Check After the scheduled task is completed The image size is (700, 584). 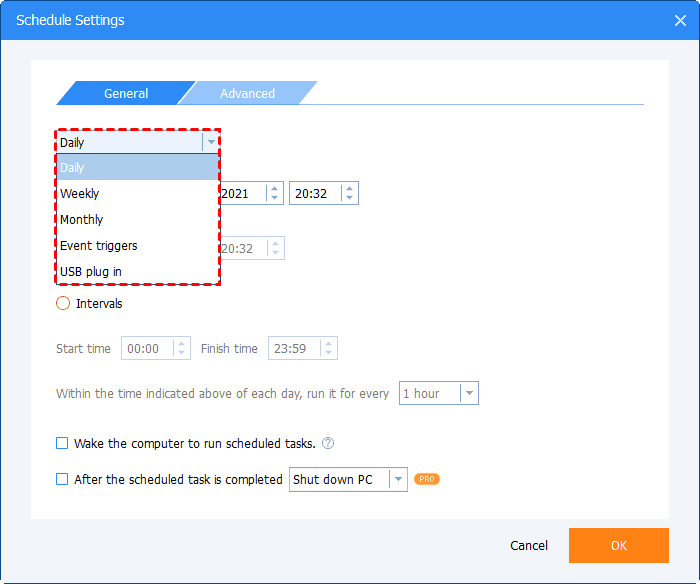coord(62,480)
